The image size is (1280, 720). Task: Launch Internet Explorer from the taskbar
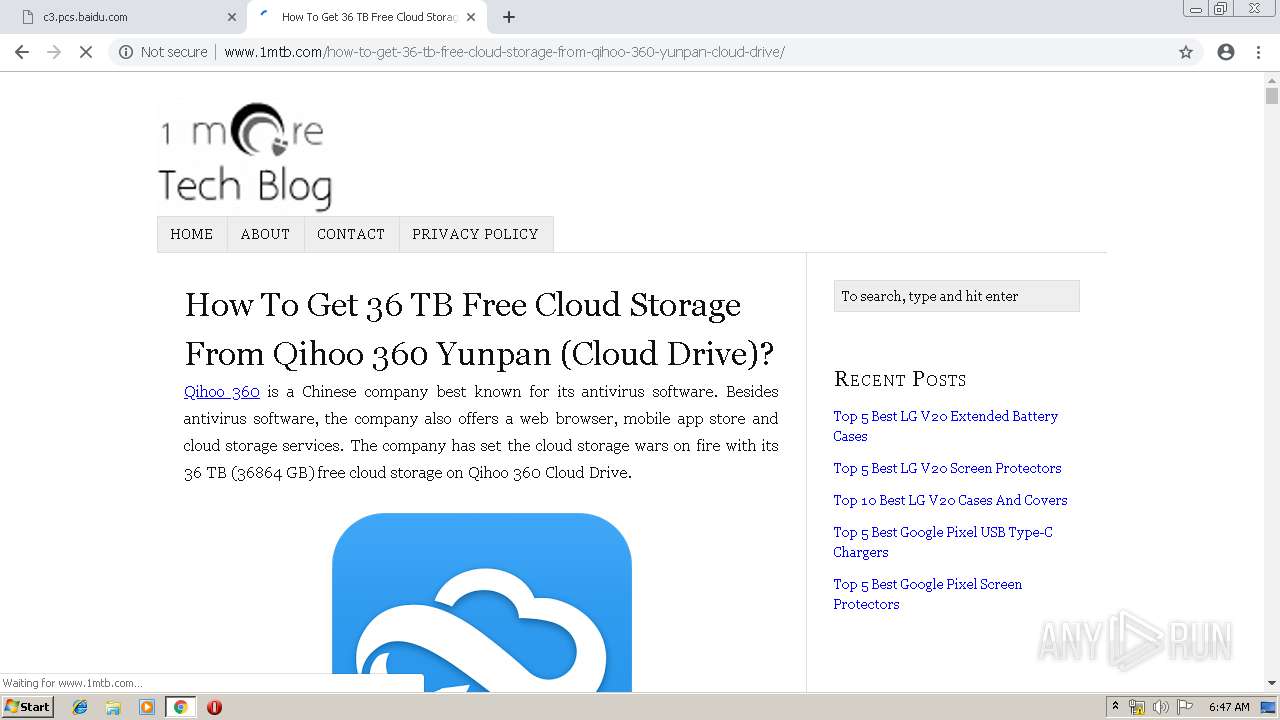[80, 707]
